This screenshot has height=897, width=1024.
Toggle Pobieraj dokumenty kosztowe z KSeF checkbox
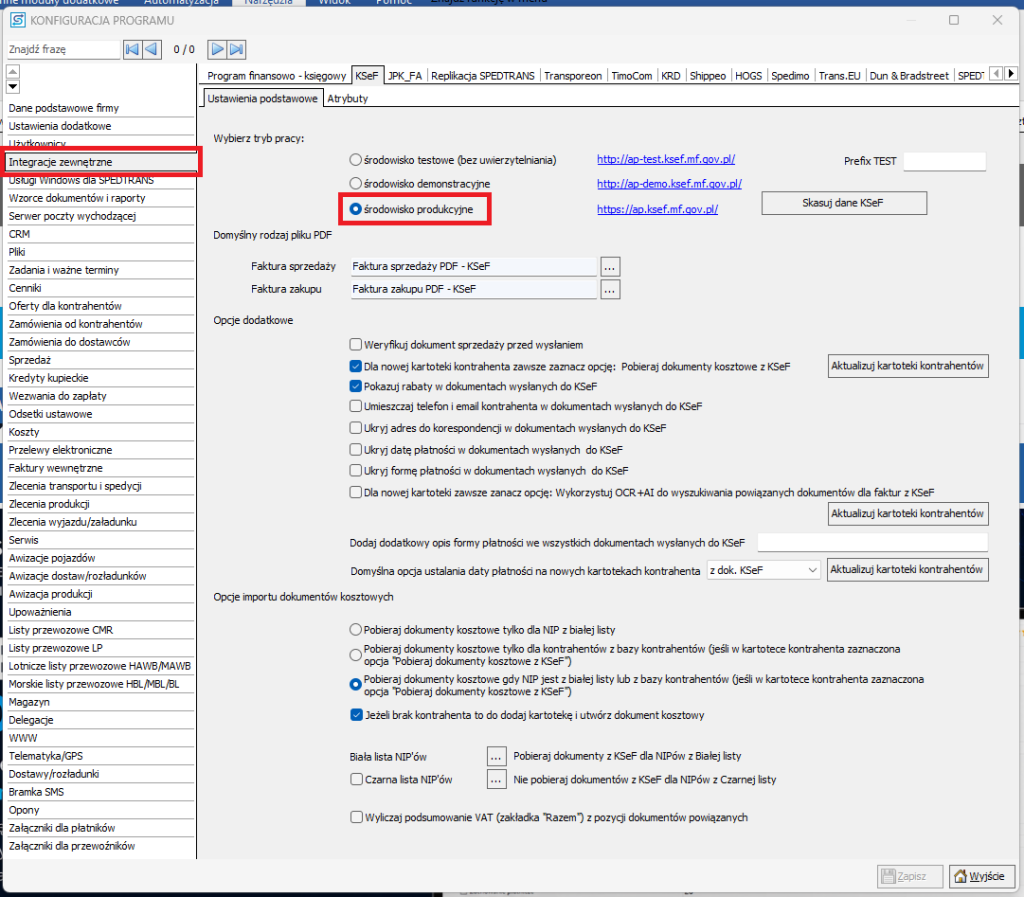[356, 366]
